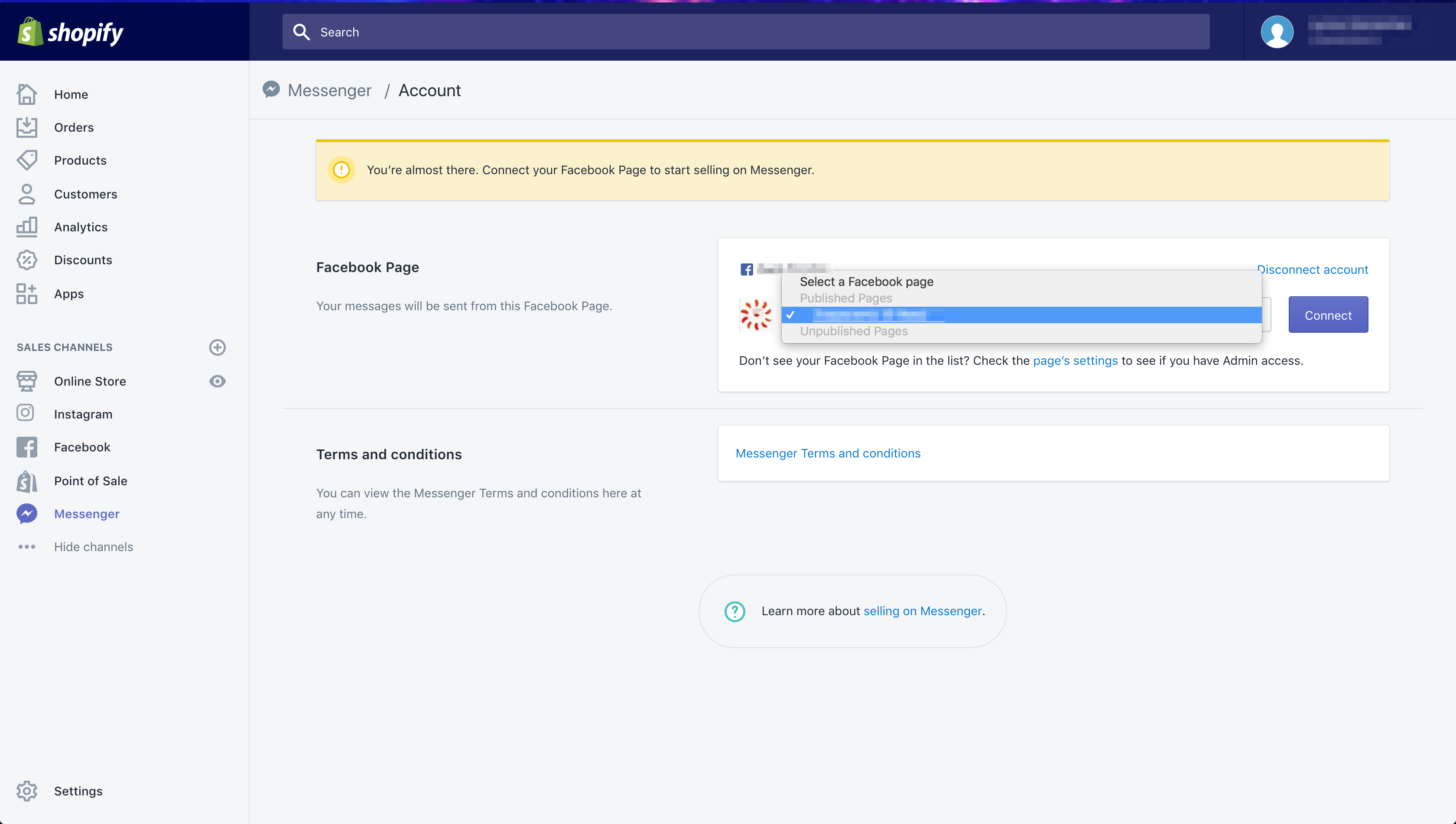1456x824 pixels.
Task: Click the Discounts badge icon
Action: click(x=26, y=260)
